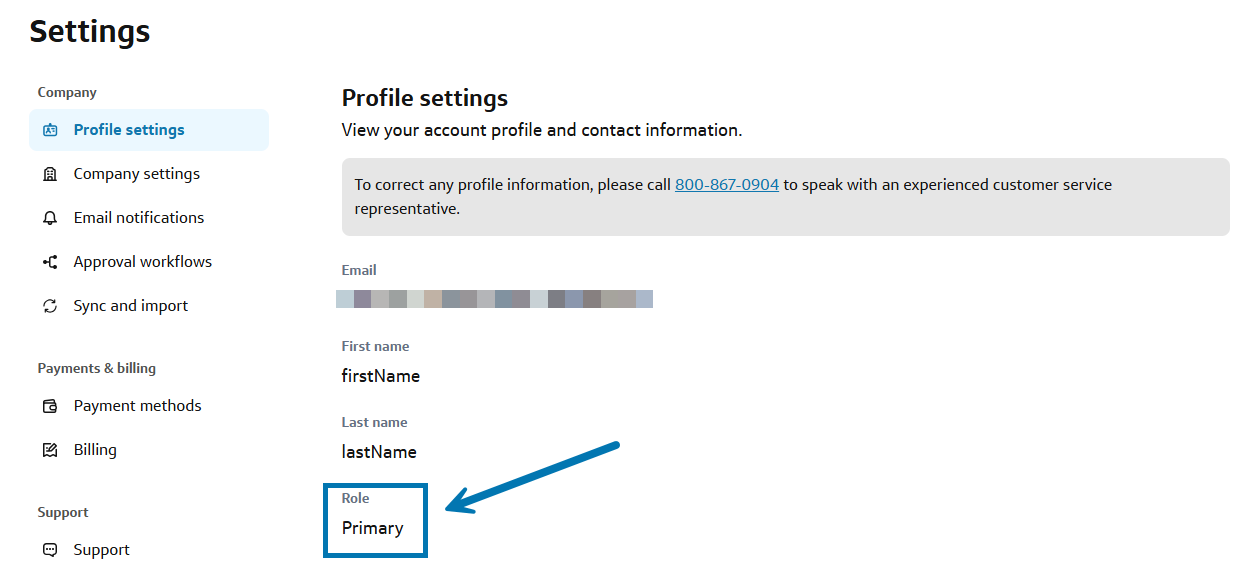Click the Payment methods wallet icon
The width and height of the screenshot is (1246, 572).
tap(50, 406)
